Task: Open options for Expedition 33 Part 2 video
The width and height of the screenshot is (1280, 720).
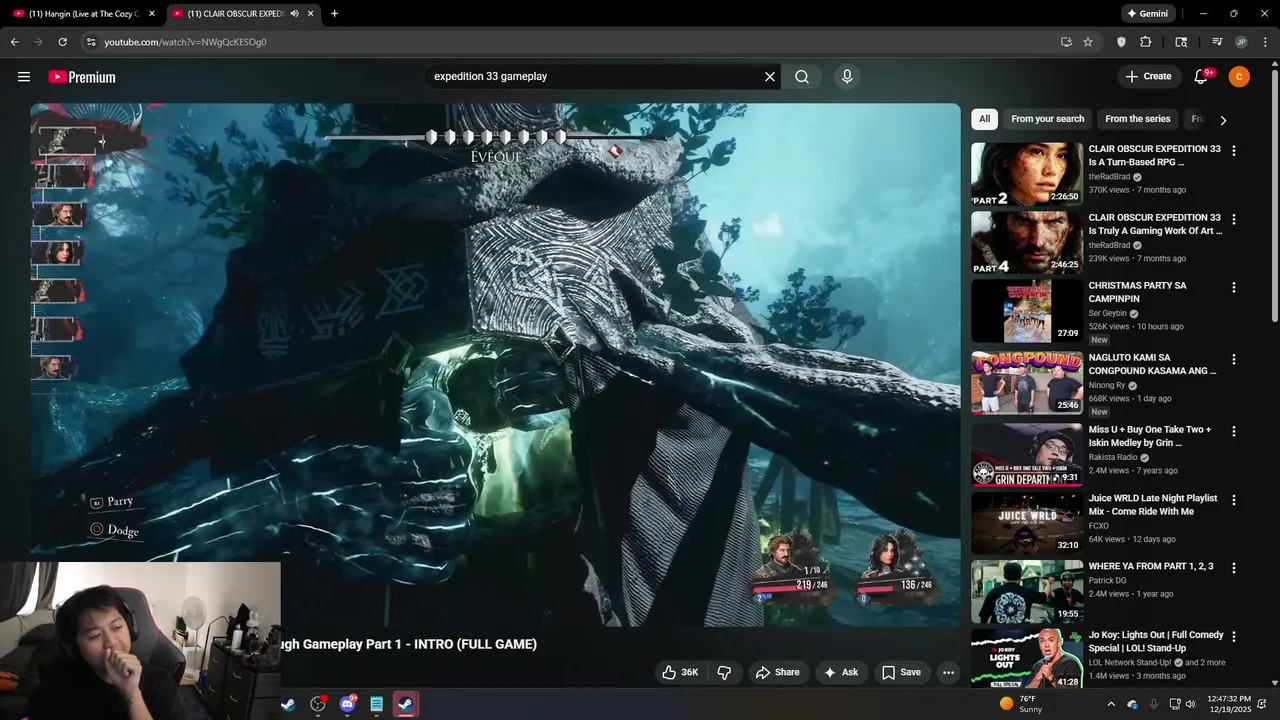Action: click(1233, 151)
